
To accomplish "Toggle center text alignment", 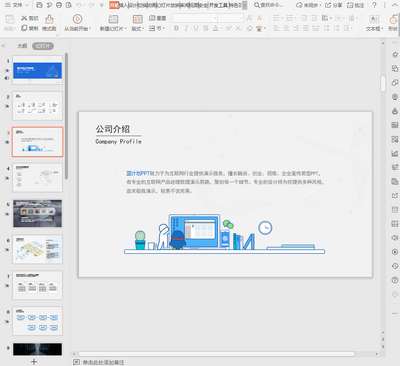I will (286, 28).
